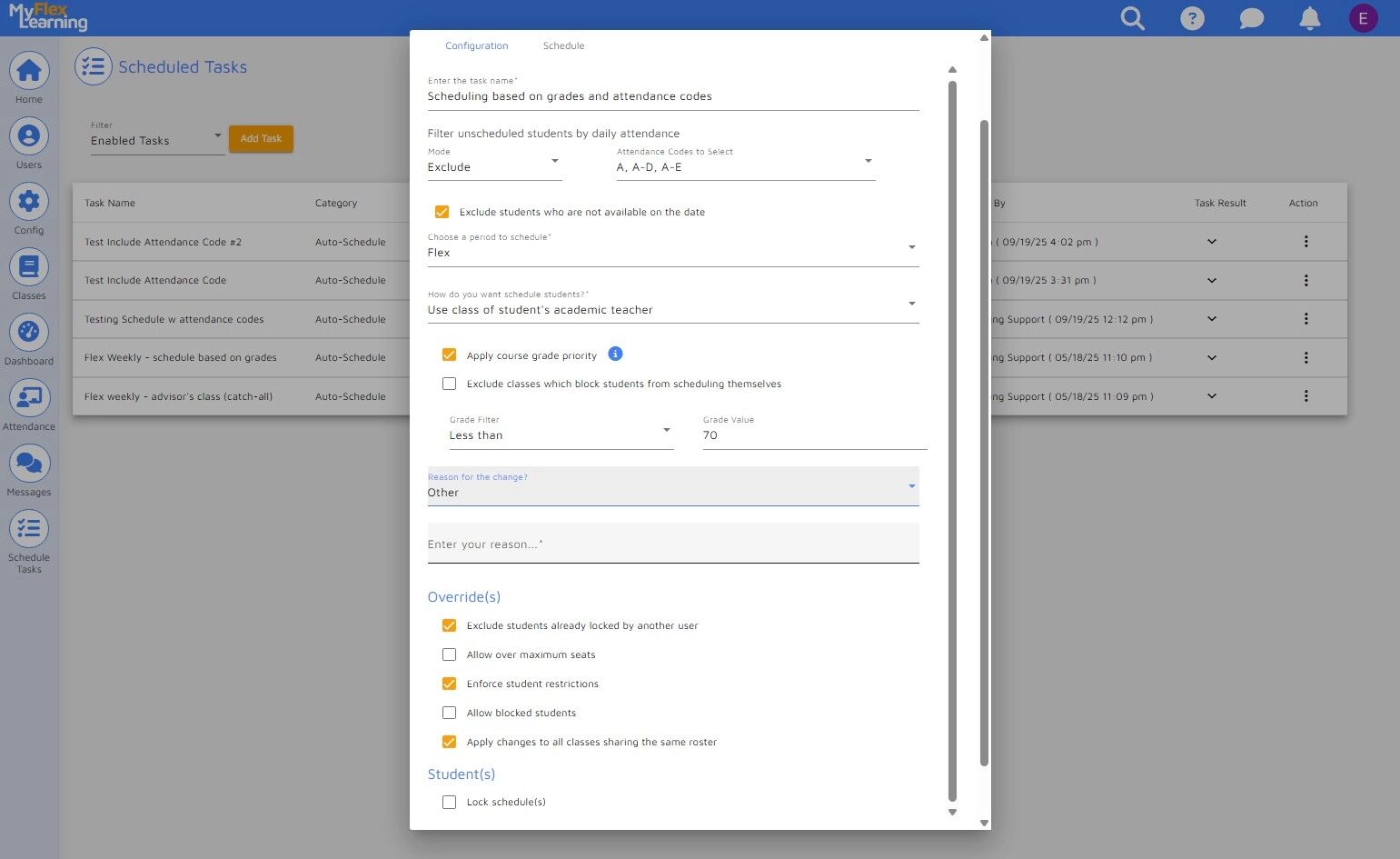Image resolution: width=1400 pixels, height=859 pixels.
Task: Click the Task Name column header
Action: (x=110, y=204)
